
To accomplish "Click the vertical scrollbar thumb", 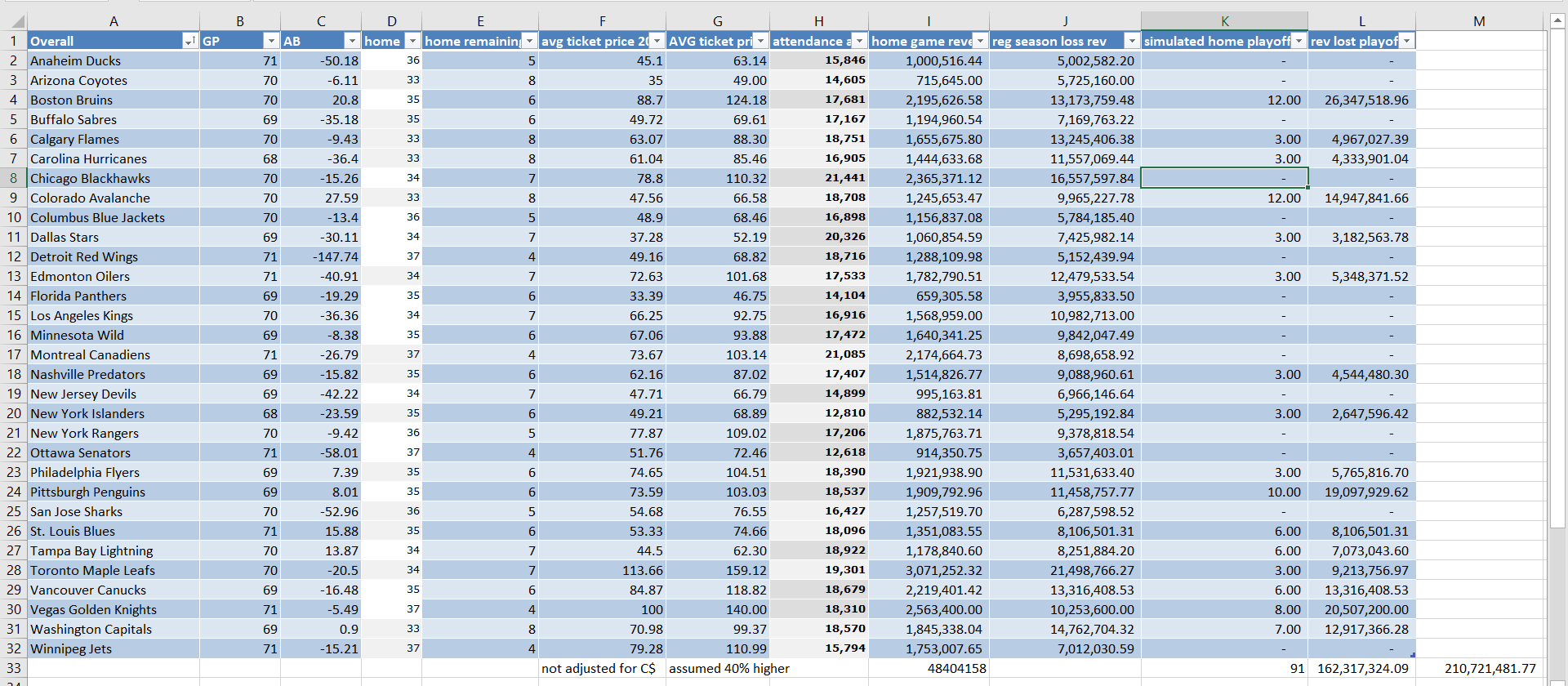I will click(x=1557, y=278).
